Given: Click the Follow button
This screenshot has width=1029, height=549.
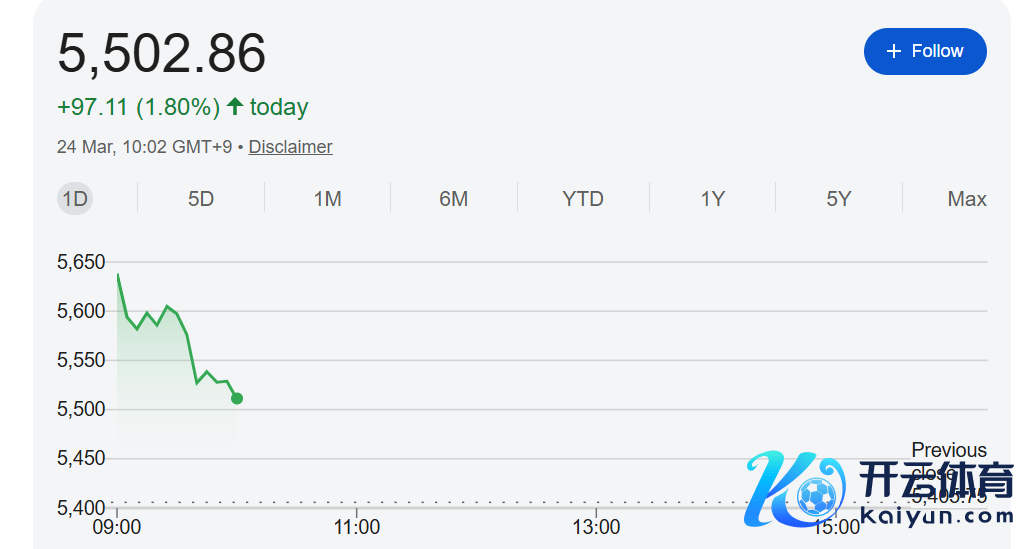Looking at the screenshot, I should point(925,51).
